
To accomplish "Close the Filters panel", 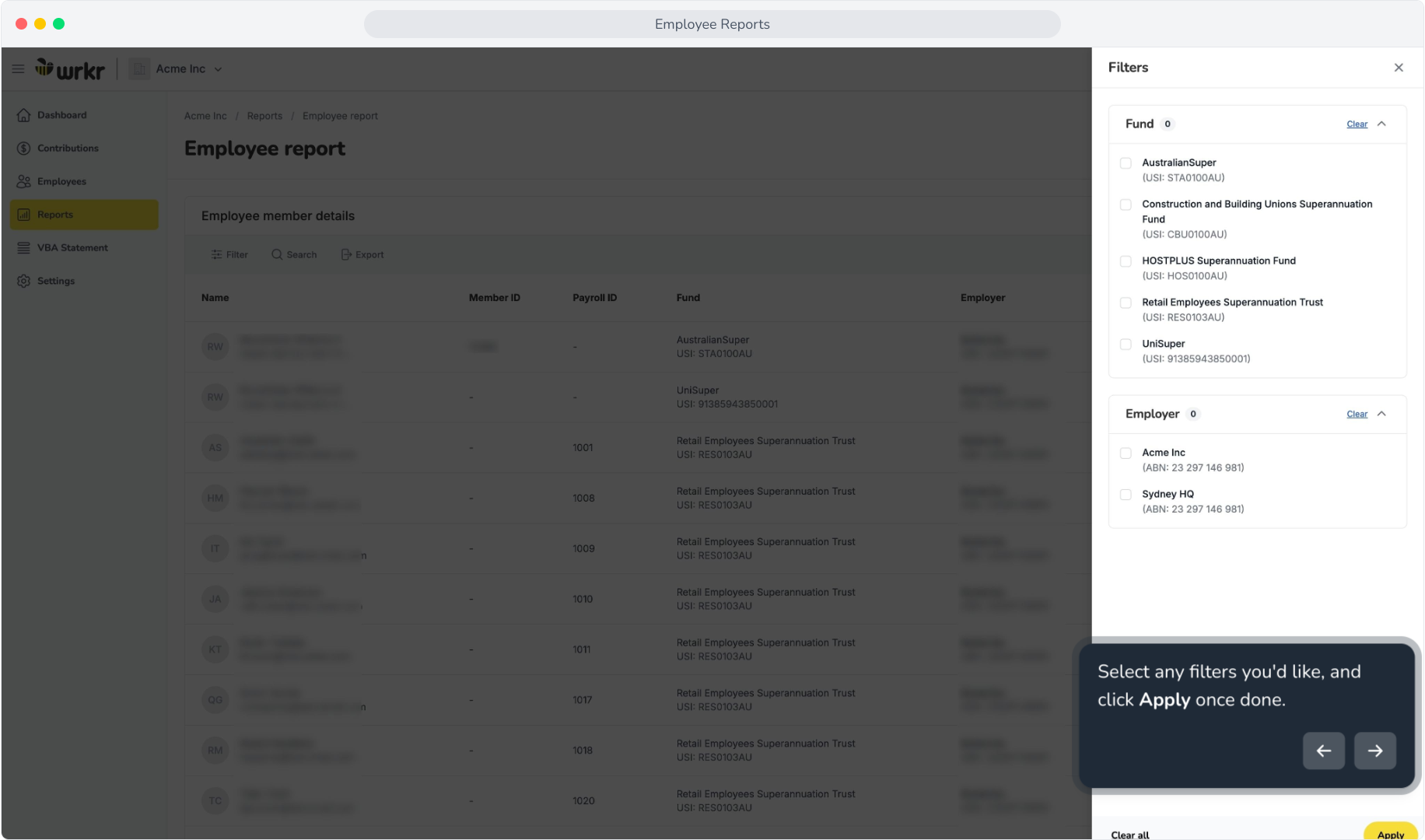I will point(1399,68).
